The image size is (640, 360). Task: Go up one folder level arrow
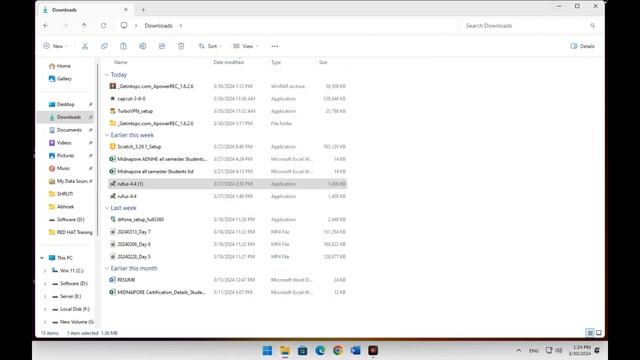[x=84, y=25]
